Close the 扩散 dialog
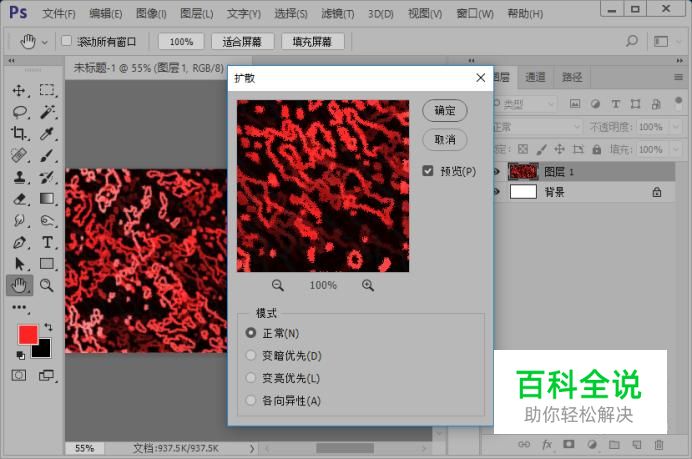The width and height of the screenshot is (692, 459). 481,78
